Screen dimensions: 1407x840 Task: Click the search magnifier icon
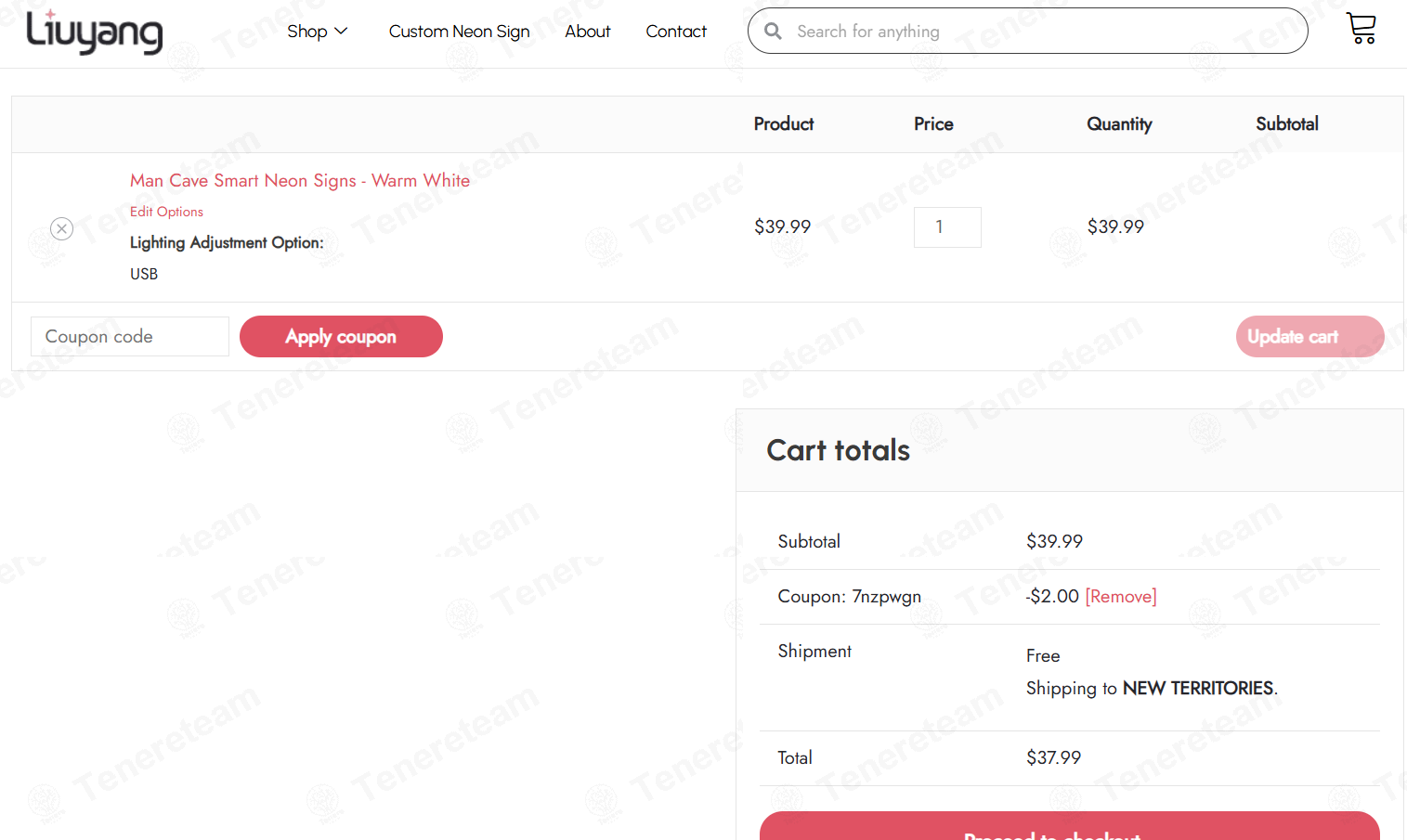773,32
